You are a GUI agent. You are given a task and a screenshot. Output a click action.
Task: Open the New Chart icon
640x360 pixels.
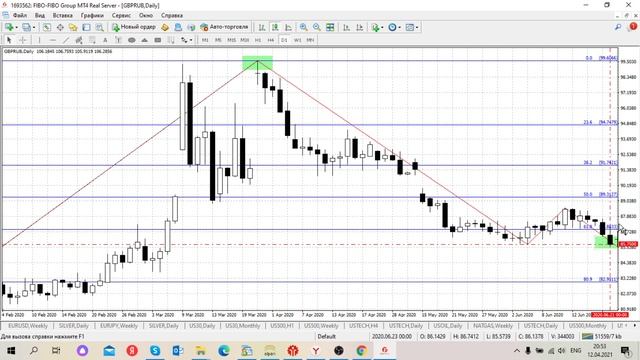pyautogui.click(x=9, y=27)
